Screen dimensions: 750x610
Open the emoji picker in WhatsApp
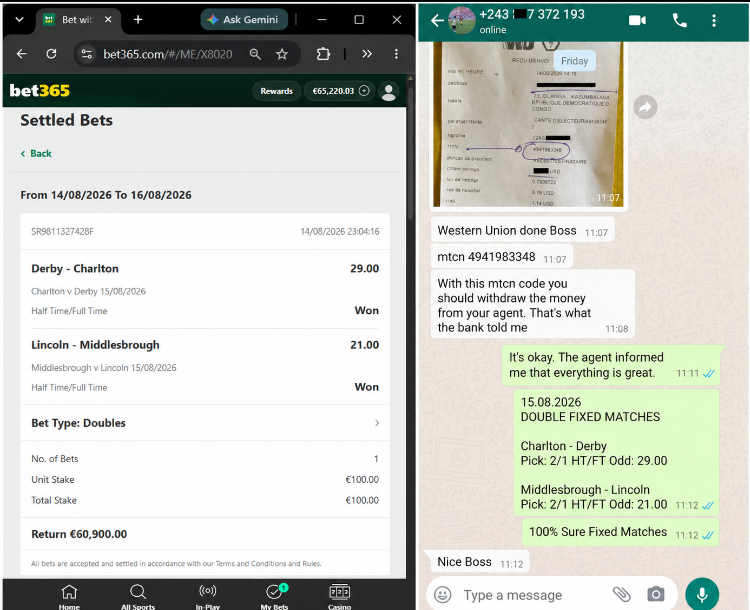(x=442, y=595)
